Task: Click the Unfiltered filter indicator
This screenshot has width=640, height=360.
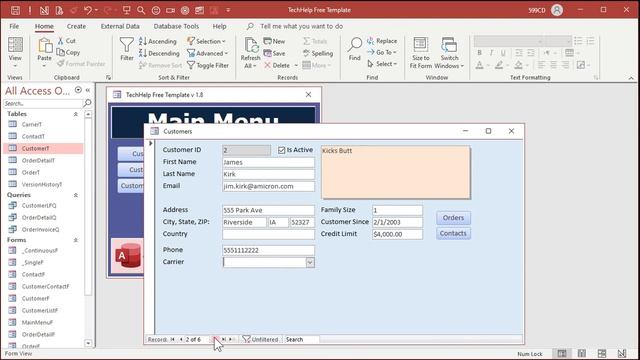Action: [x=260, y=340]
